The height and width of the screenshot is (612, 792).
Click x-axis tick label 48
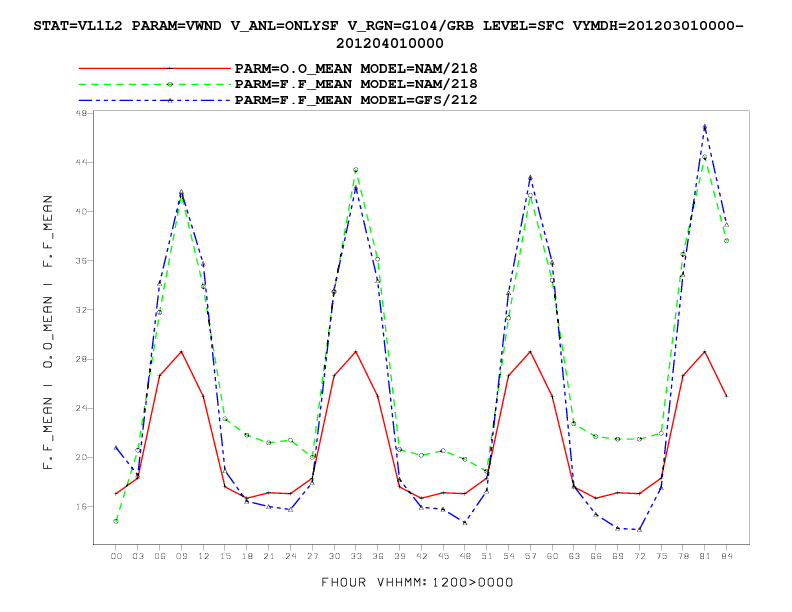coord(465,556)
